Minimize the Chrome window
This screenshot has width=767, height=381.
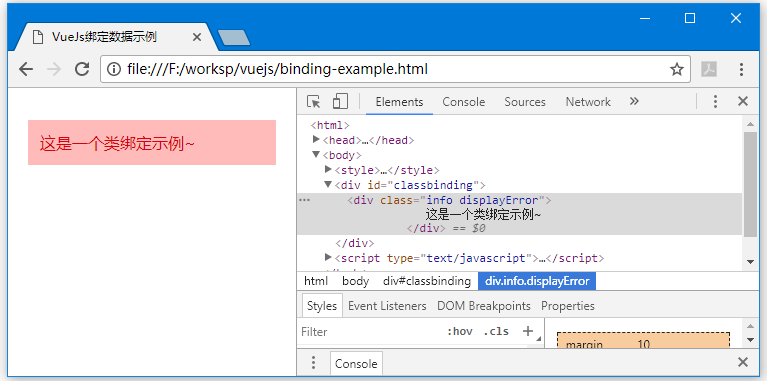click(x=645, y=19)
